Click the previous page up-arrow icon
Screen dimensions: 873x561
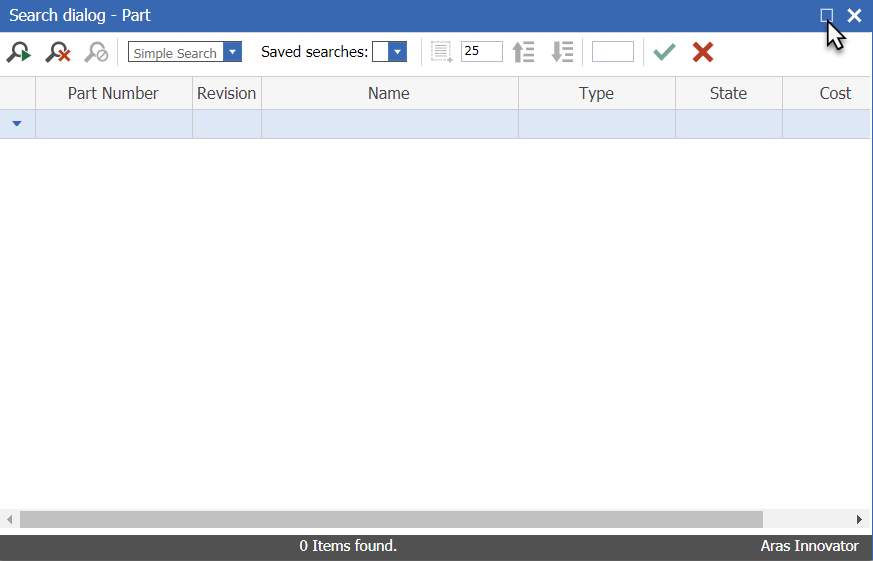point(523,52)
